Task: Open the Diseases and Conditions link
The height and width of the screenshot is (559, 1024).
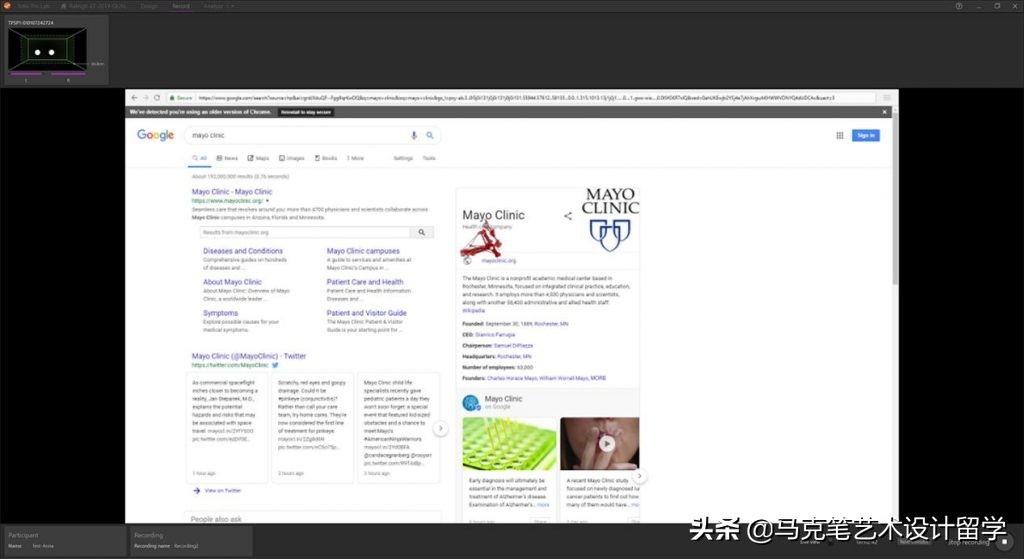Action: pyautogui.click(x=243, y=251)
